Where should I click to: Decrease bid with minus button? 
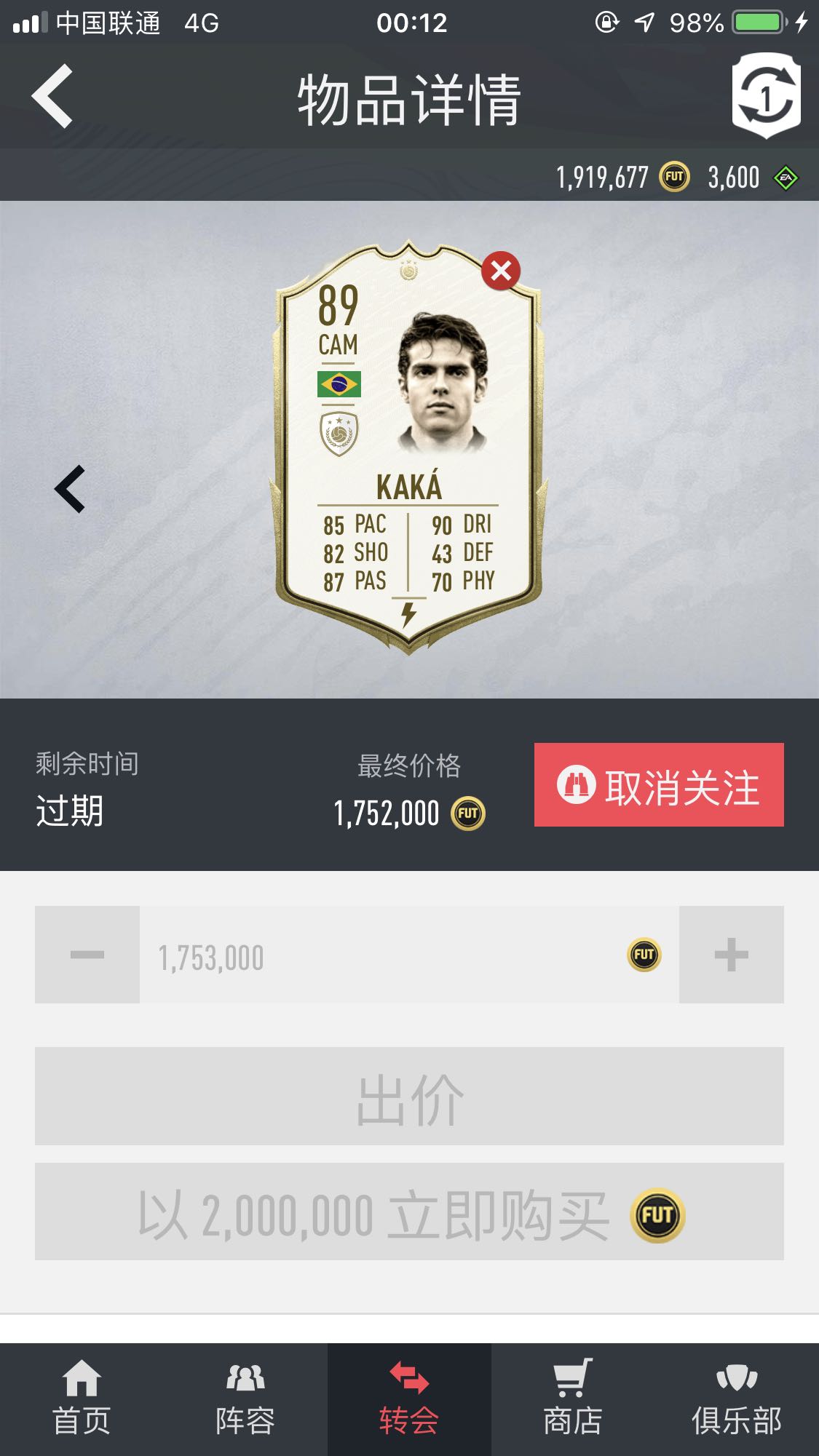(x=87, y=955)
